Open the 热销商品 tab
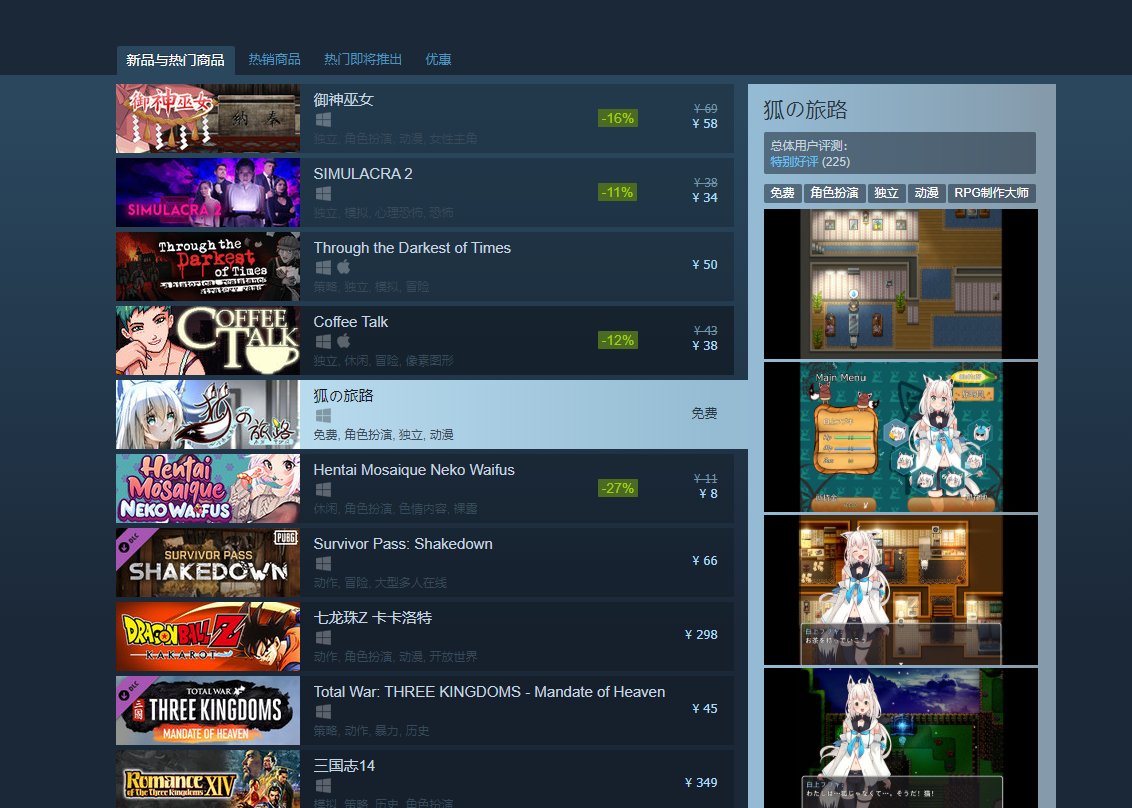1132x808 pixels. [274, 59]
